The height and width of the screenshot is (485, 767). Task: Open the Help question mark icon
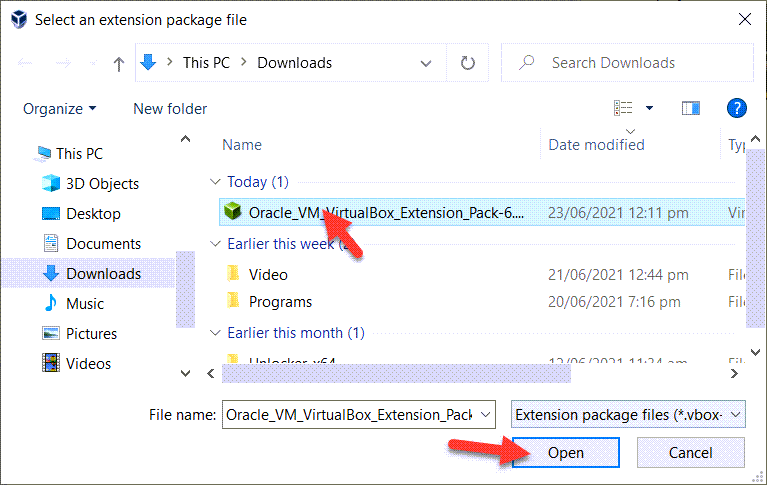coord(736,108)
